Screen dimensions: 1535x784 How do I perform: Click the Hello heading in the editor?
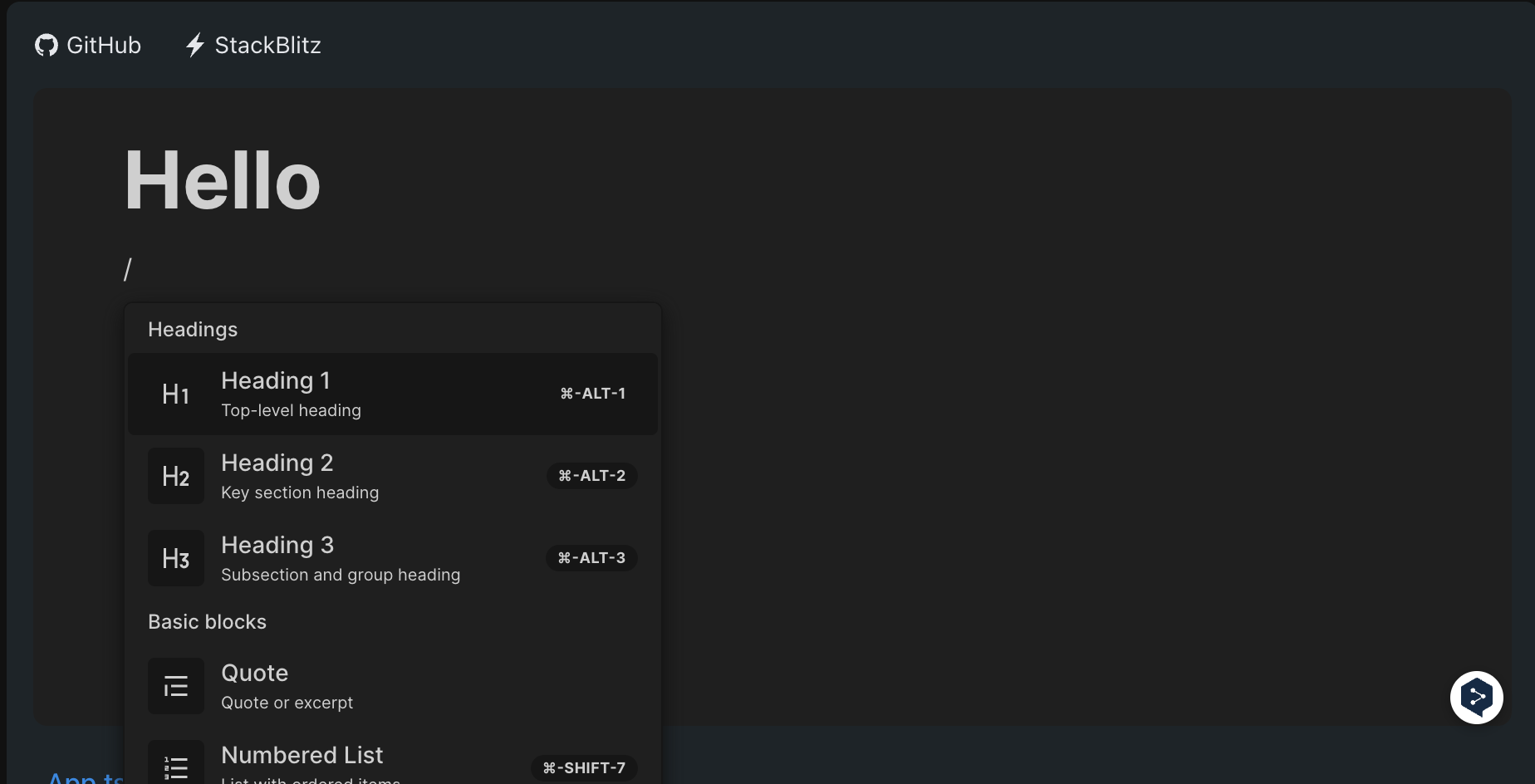[223, 180]
